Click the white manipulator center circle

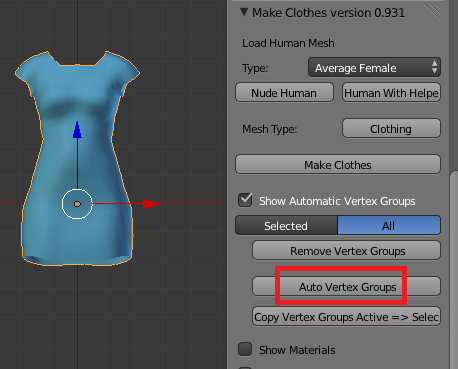pyautogui.click(x=77, y=204)
